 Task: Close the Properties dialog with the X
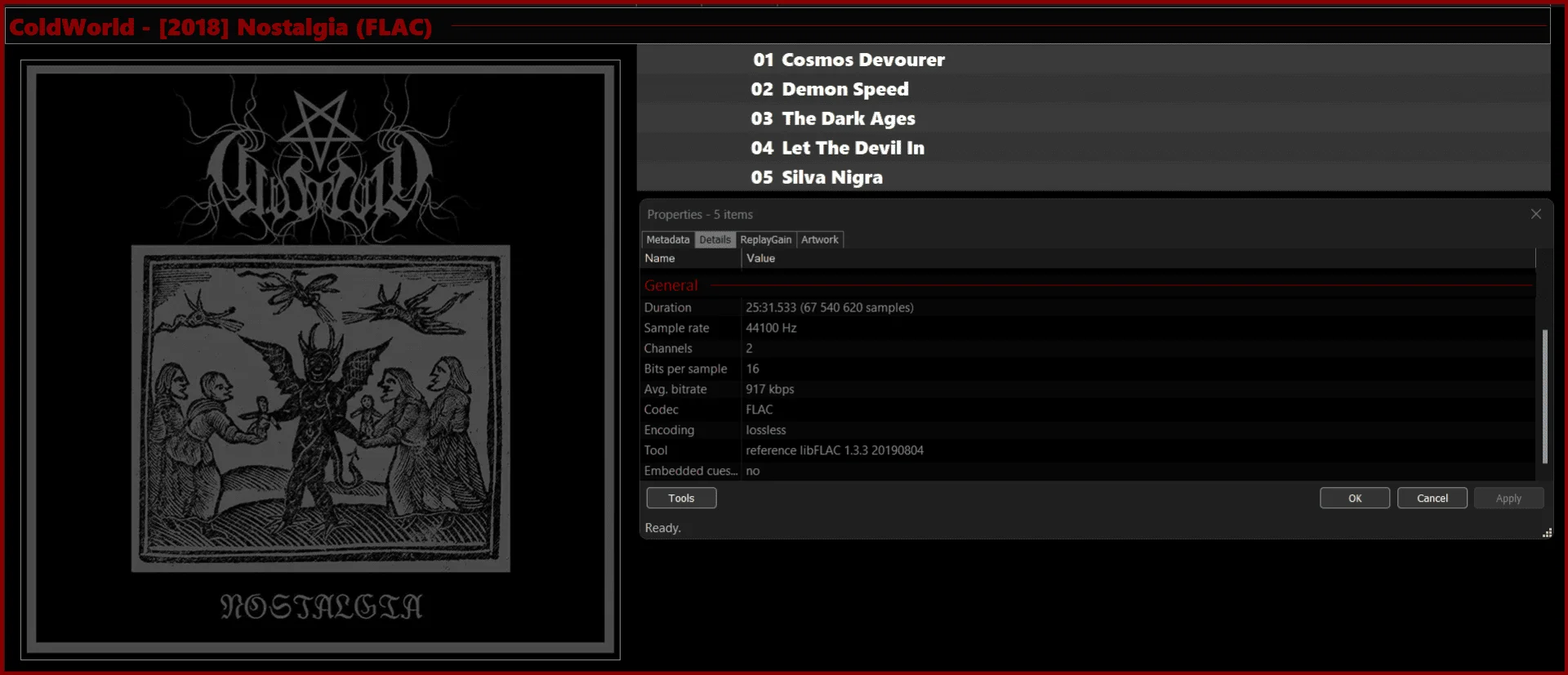pos(1535,214)
